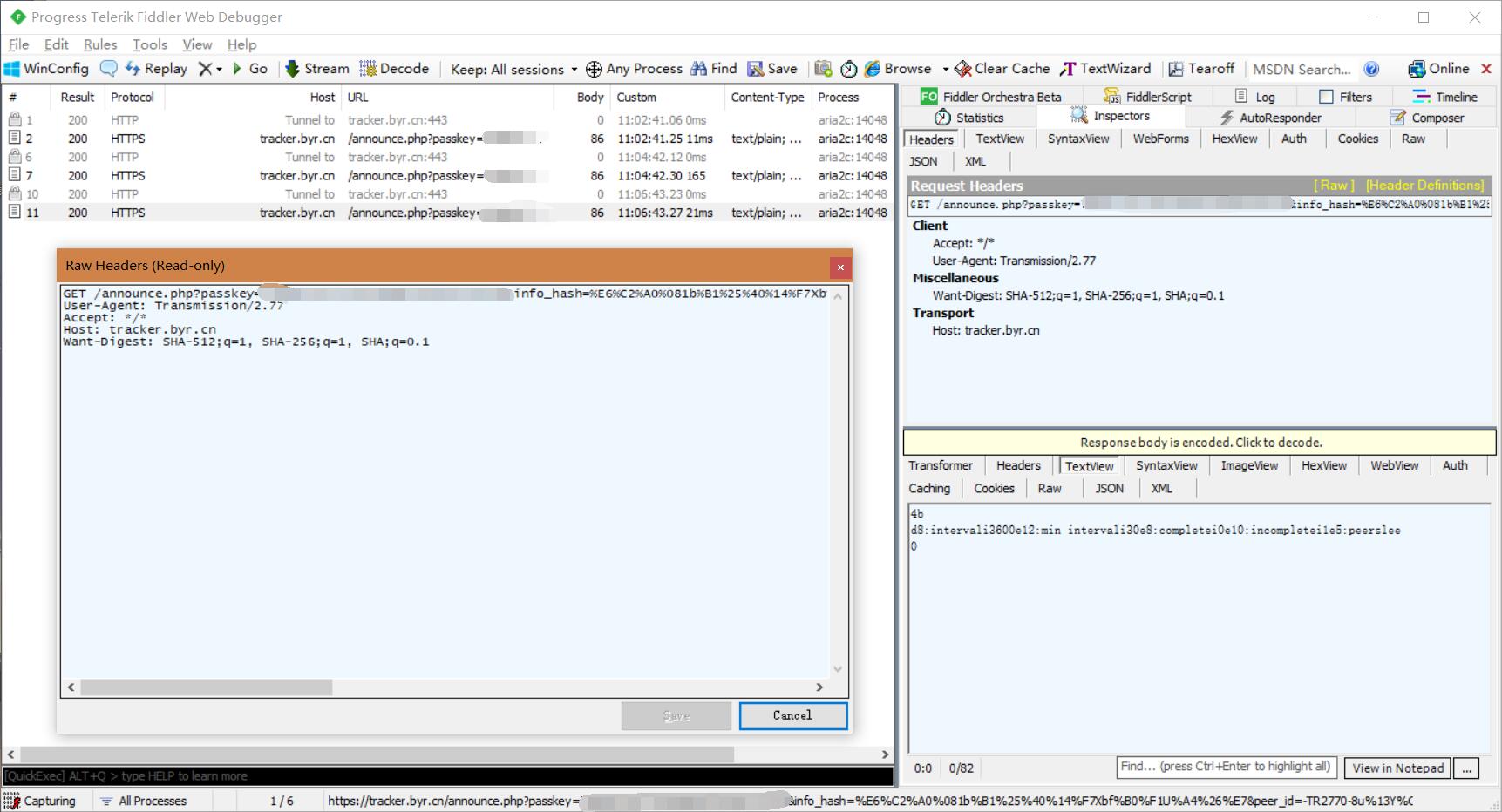
Task: Select session 7 in sessions list
Action: point(448,176)
